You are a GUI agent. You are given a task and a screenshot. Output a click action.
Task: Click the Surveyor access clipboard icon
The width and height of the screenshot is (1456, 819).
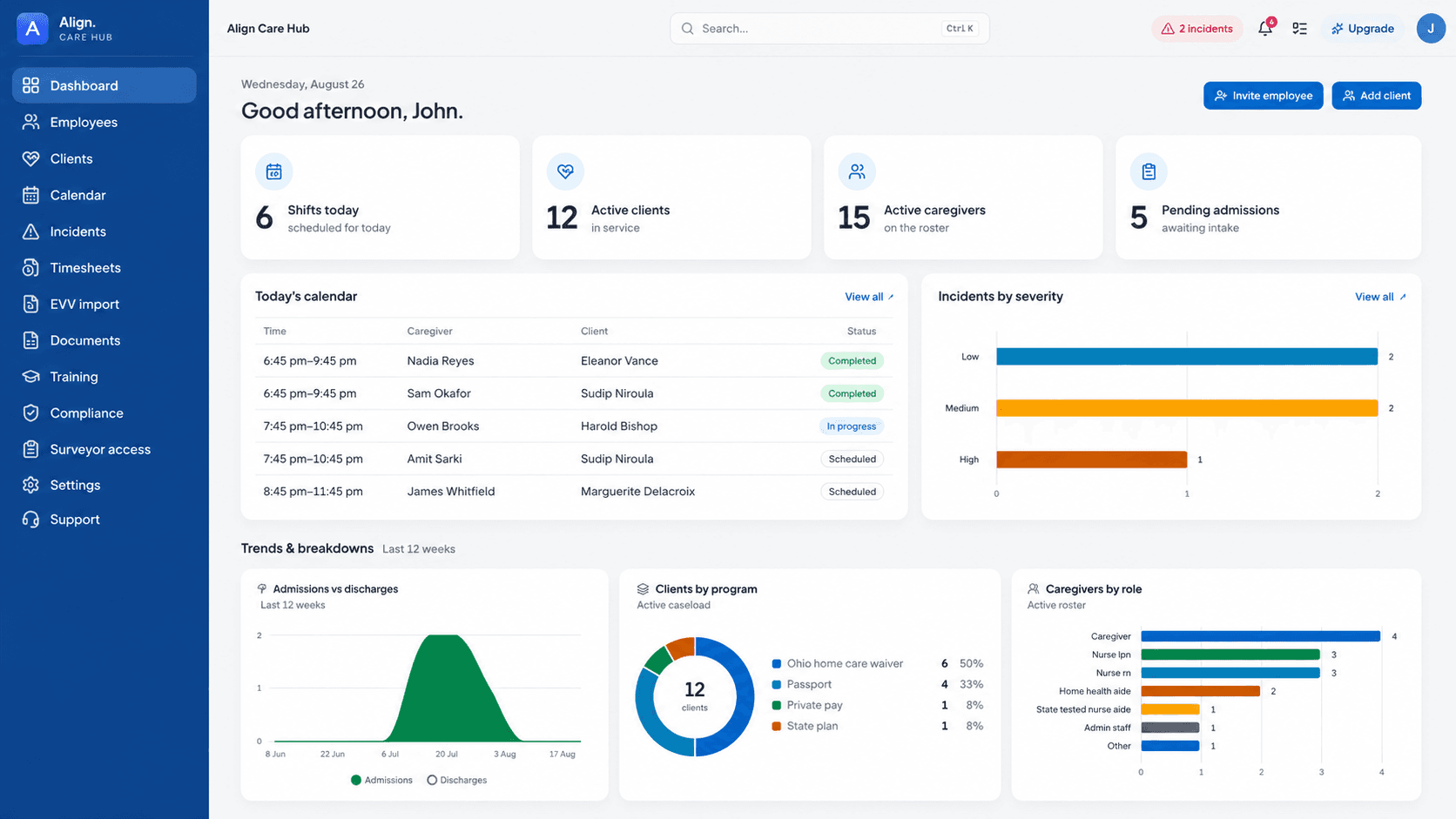pyautogui.click(x=30, y=449)
